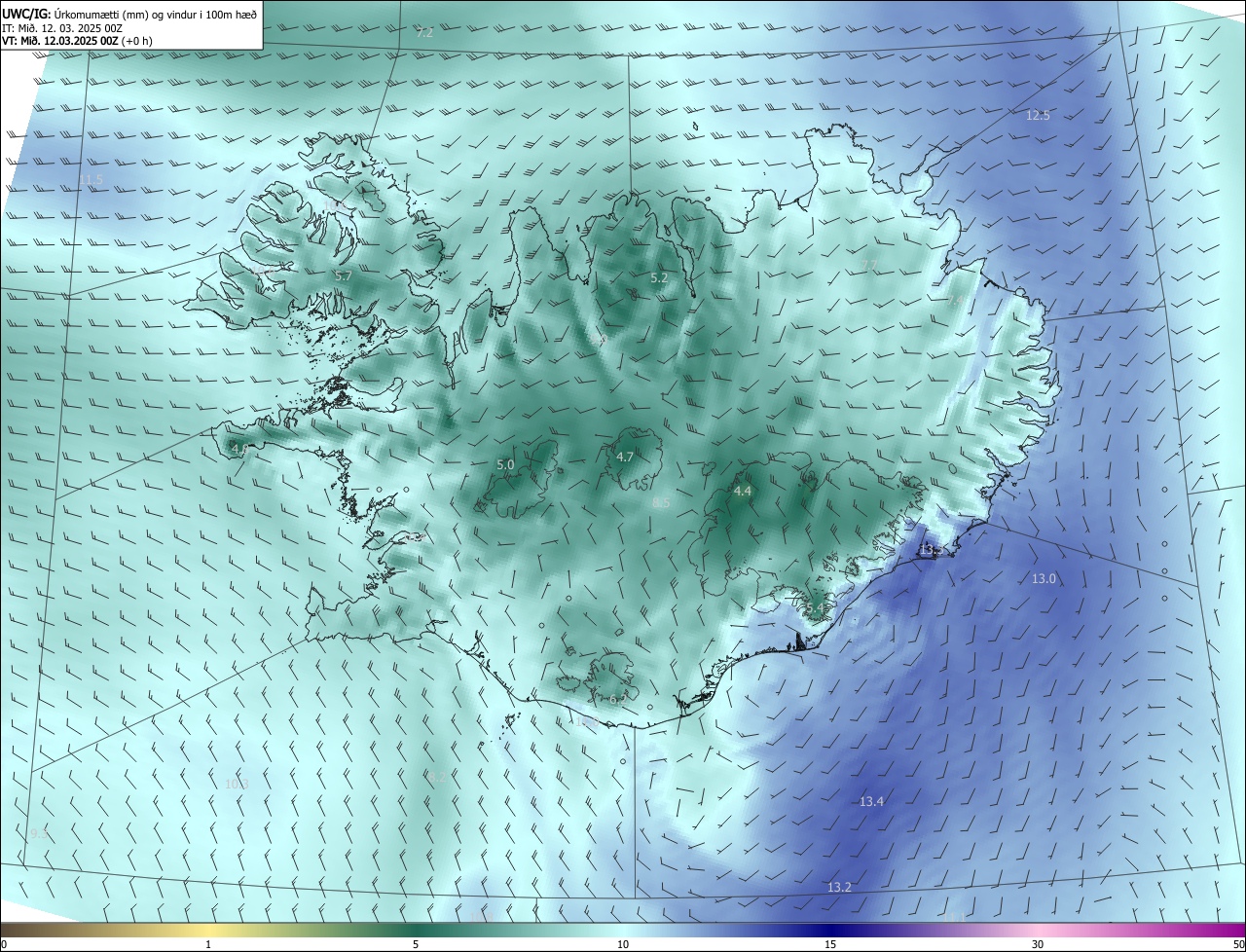
Task: Click the colour scale tick labelled 0
Action: [x=4, y=944]
